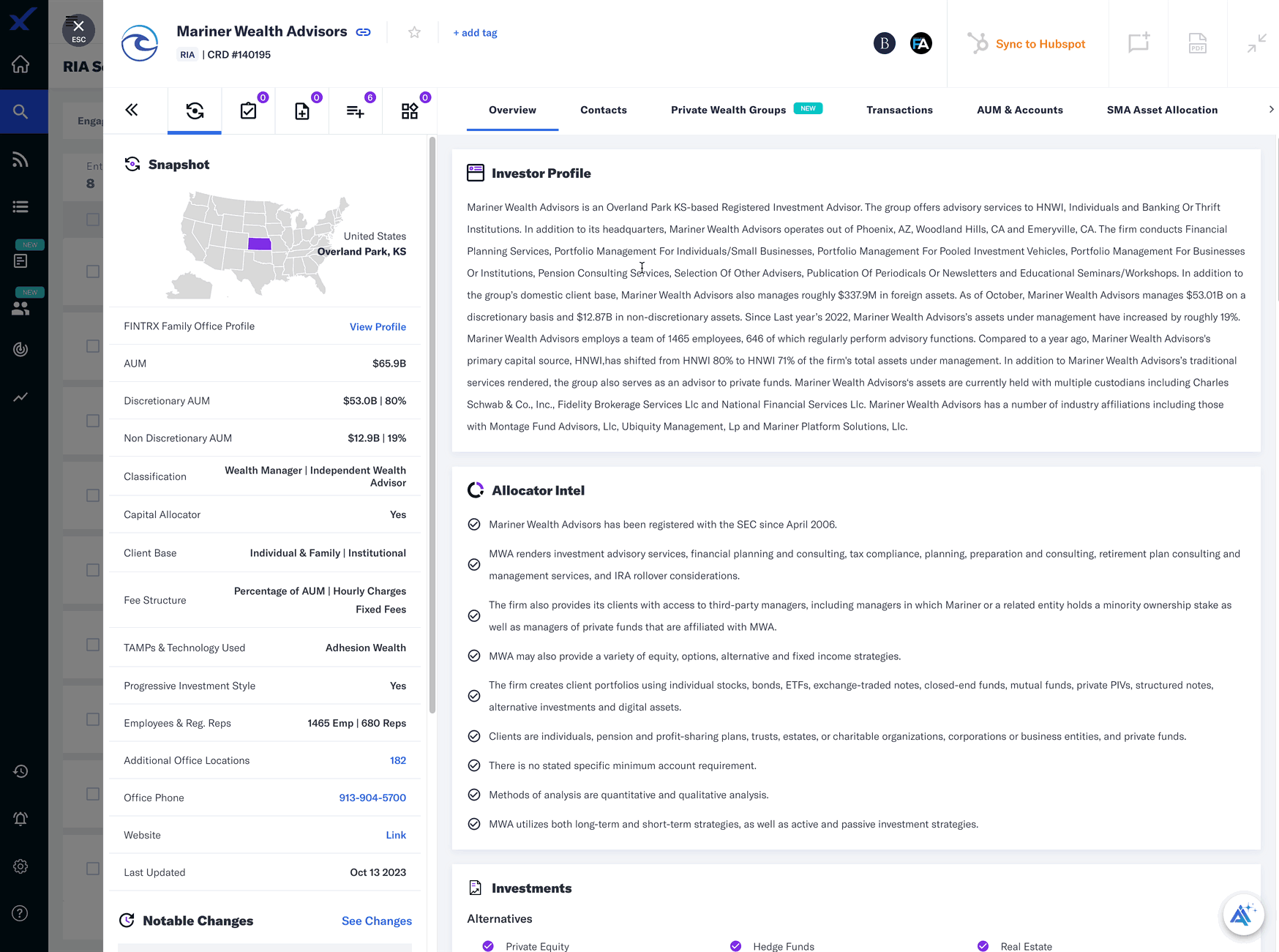Select the Allocator Intel heading

tap(539, 491)
